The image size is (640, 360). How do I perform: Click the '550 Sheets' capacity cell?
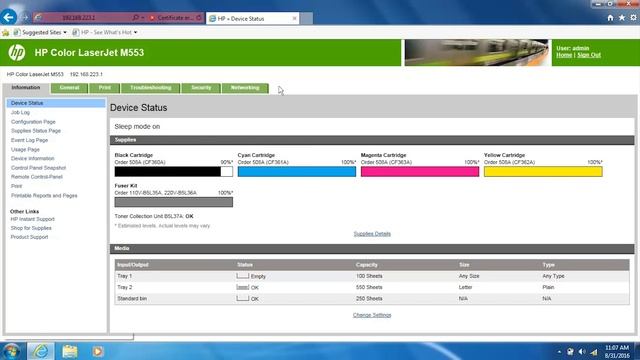click(369, 287)
